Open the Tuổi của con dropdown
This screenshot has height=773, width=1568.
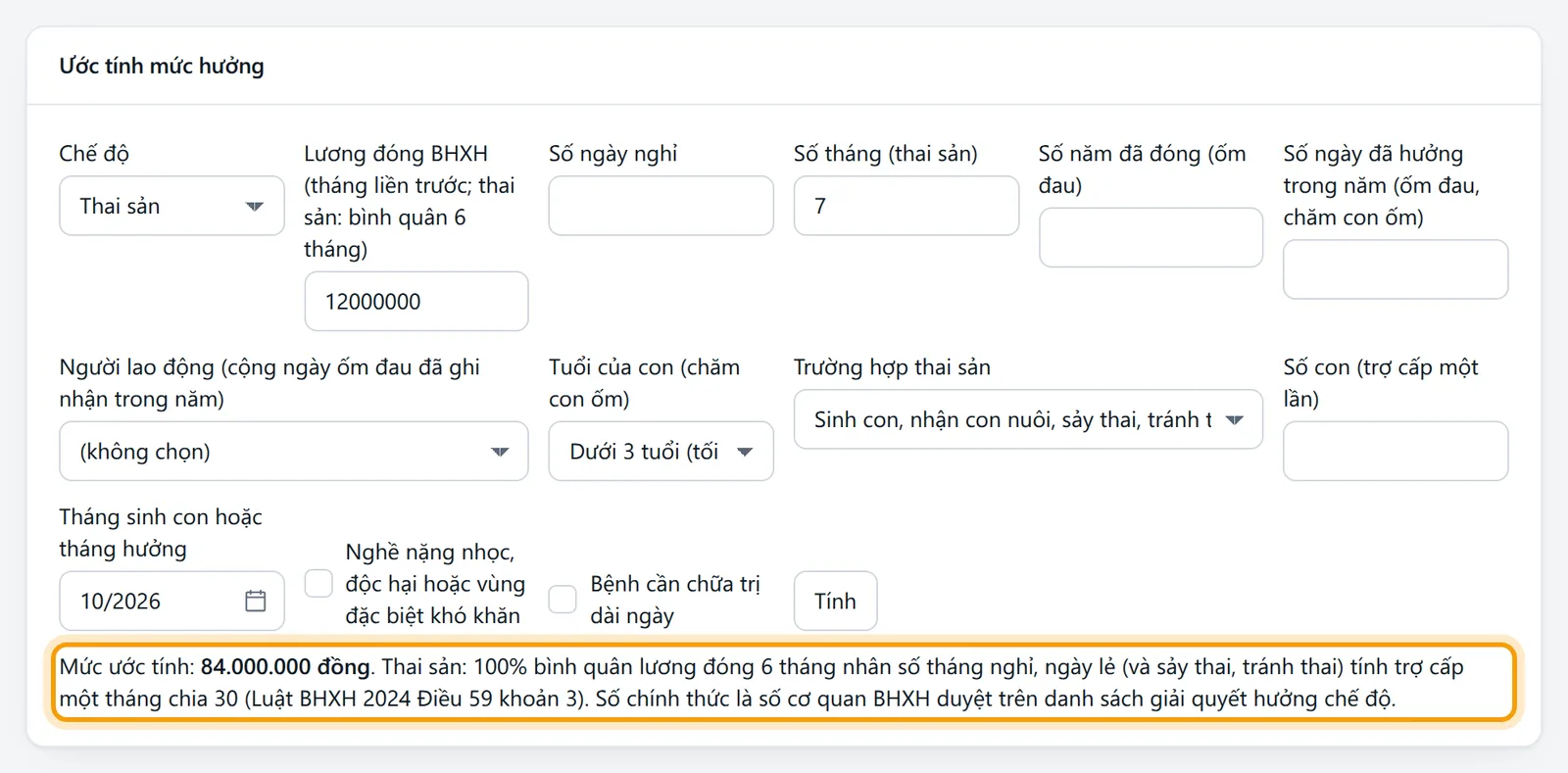661,451
